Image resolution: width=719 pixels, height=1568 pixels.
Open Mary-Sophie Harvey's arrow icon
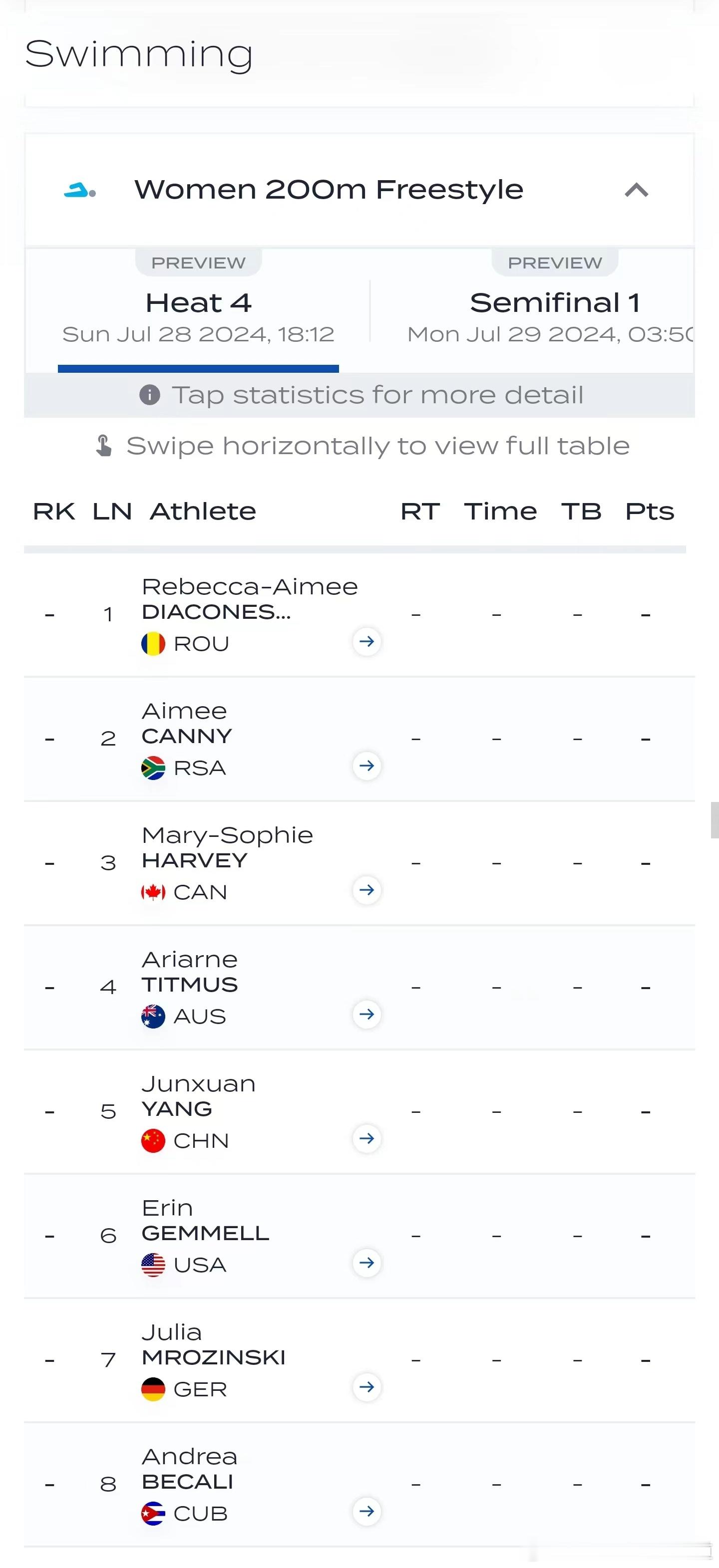pos(366,890)
